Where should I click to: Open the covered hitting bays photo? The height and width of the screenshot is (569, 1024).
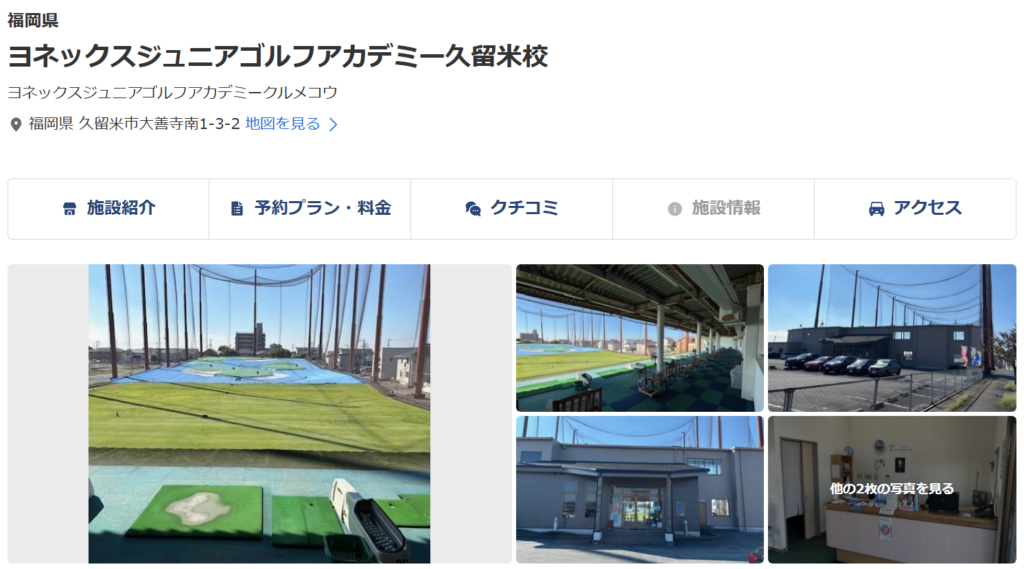click(x=640, y=338)
